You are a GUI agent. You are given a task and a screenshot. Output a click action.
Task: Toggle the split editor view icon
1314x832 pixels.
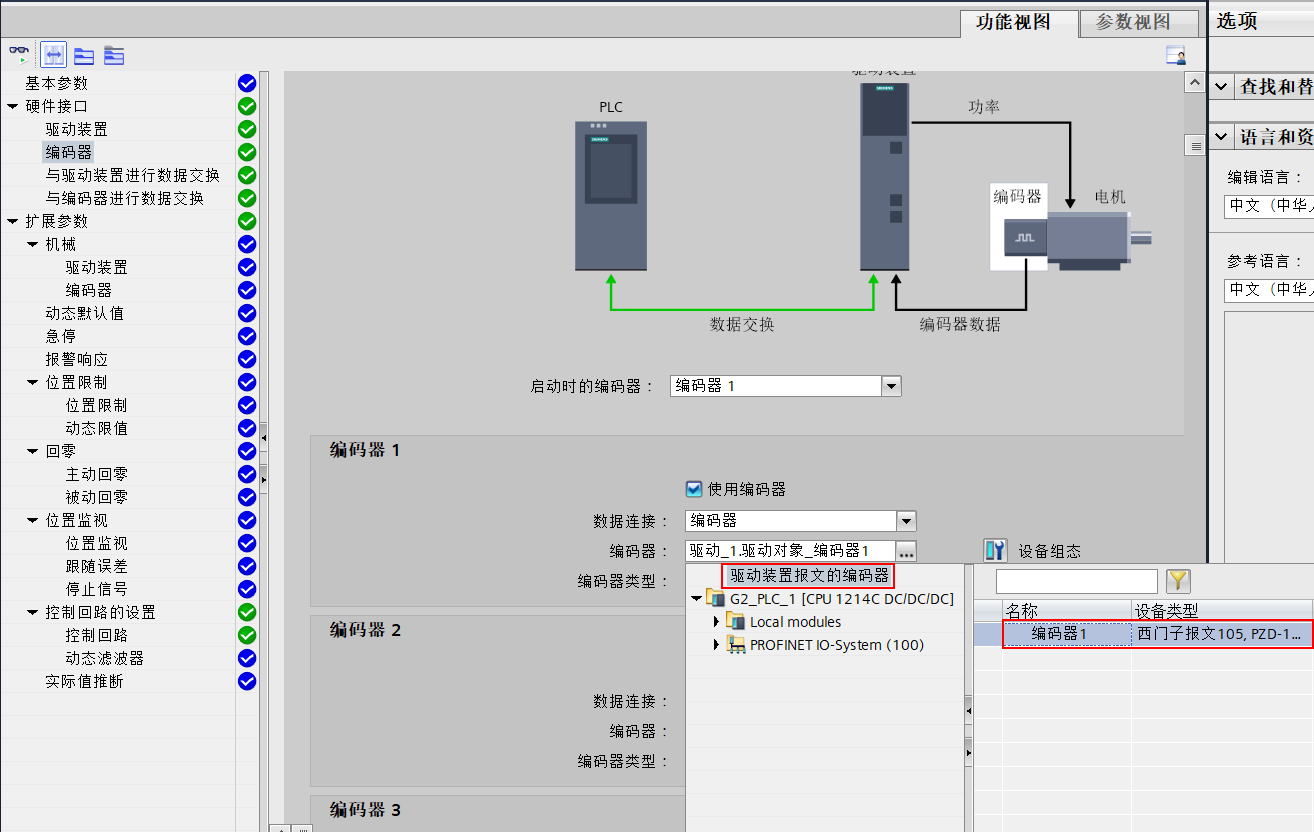click(52, 55)
